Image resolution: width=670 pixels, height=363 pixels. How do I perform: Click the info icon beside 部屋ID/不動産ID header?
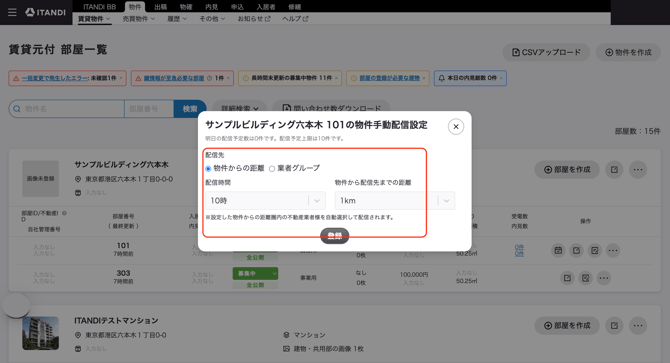64,213
